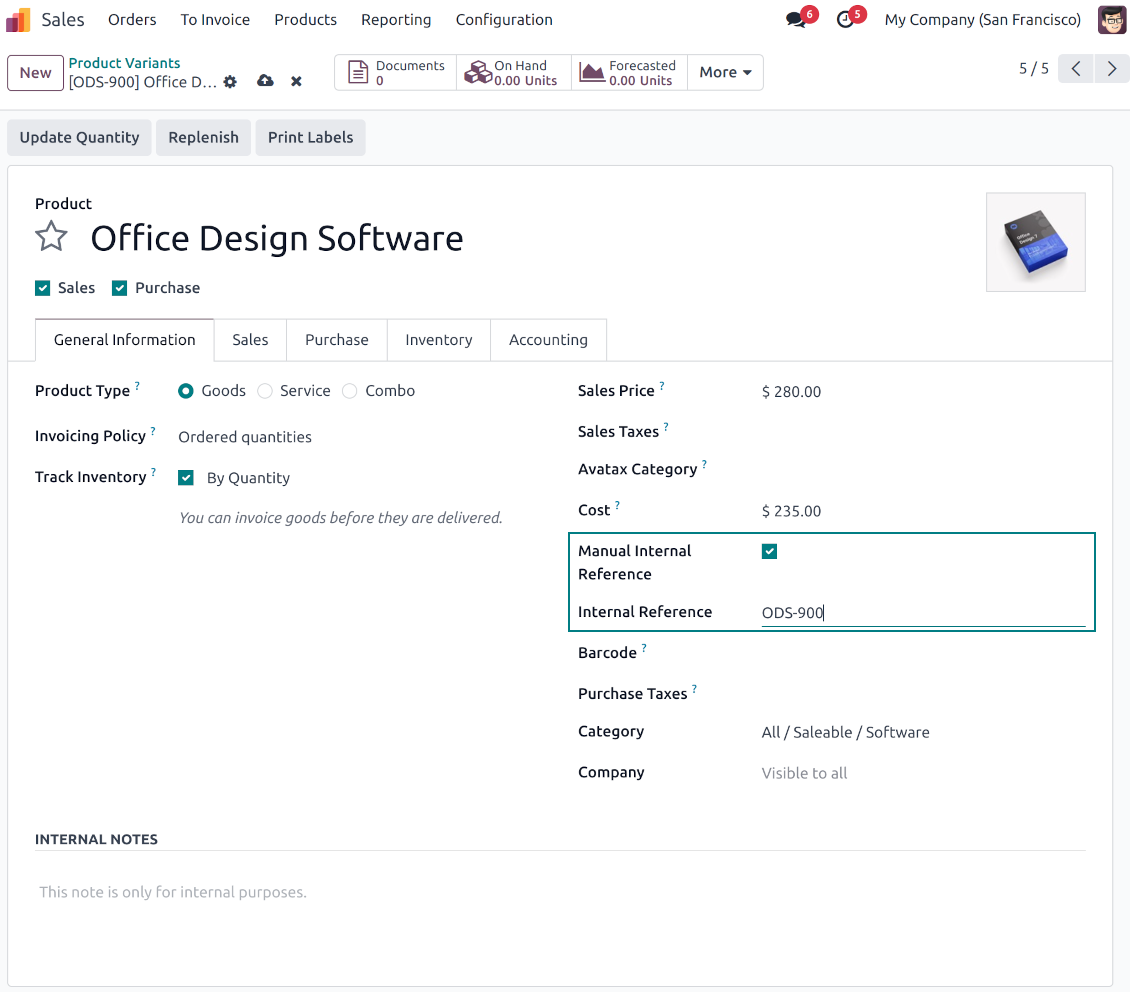Click the user avatar in the top bar
This screenshot has width=1130, height=992.
pyautogui.click(x=1111, y=20)
